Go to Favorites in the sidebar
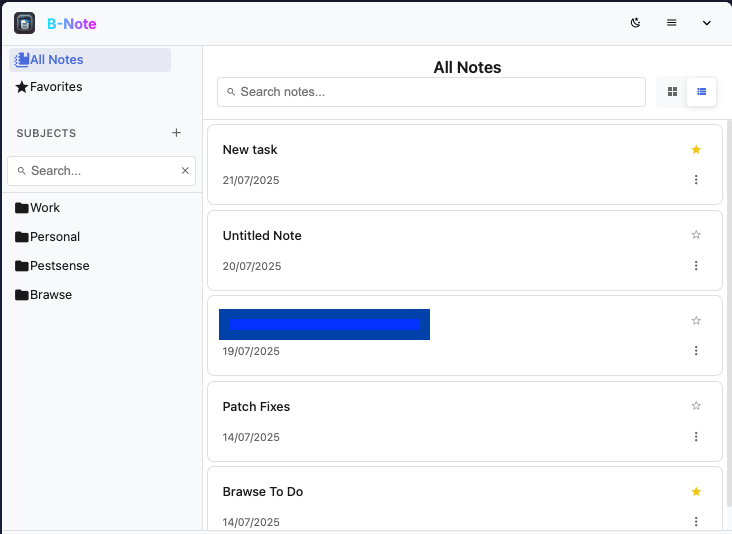732x534 pixels. click(56, 87)
